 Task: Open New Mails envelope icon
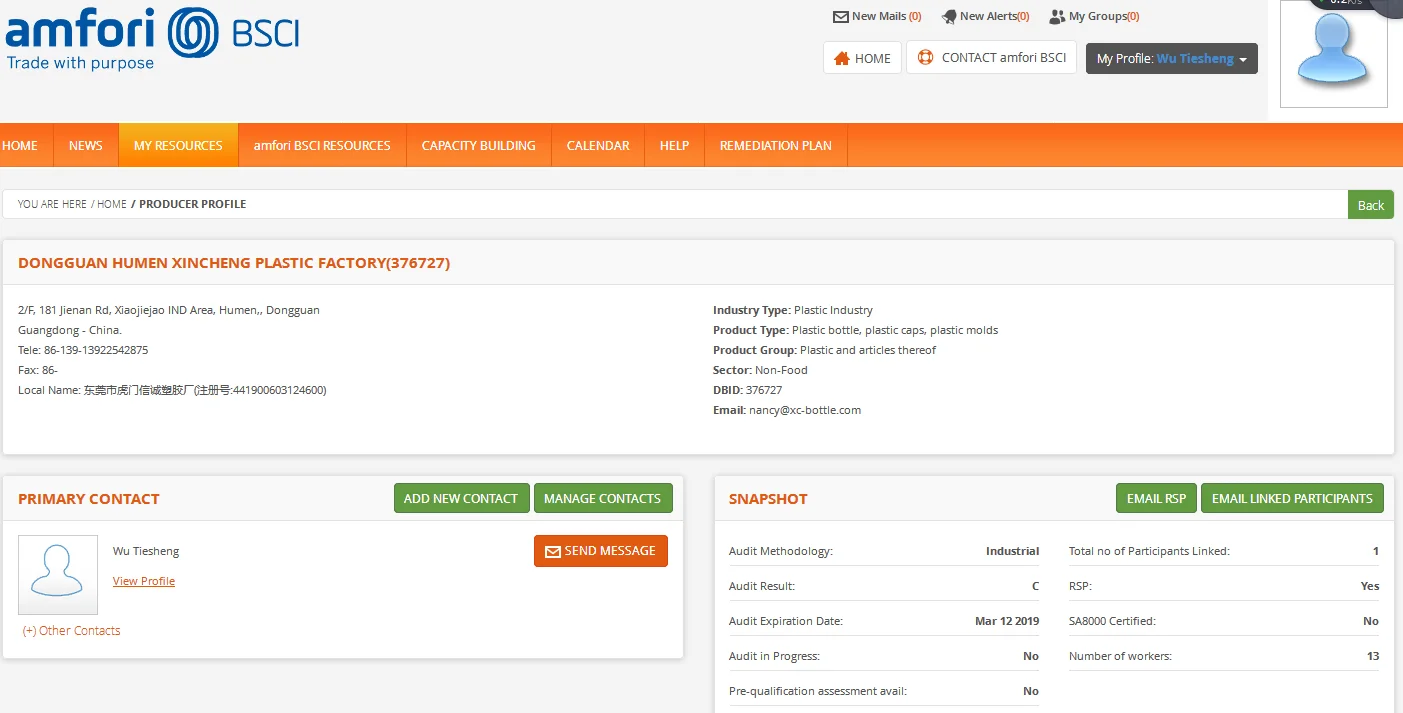point(840,17)
